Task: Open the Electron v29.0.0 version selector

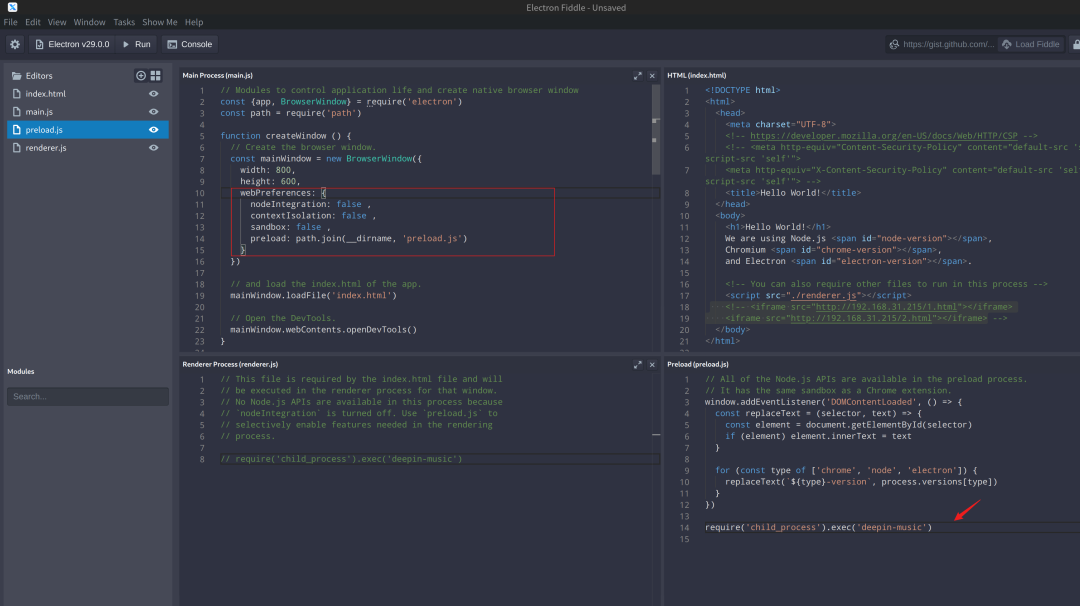Action: coord(72,44)
